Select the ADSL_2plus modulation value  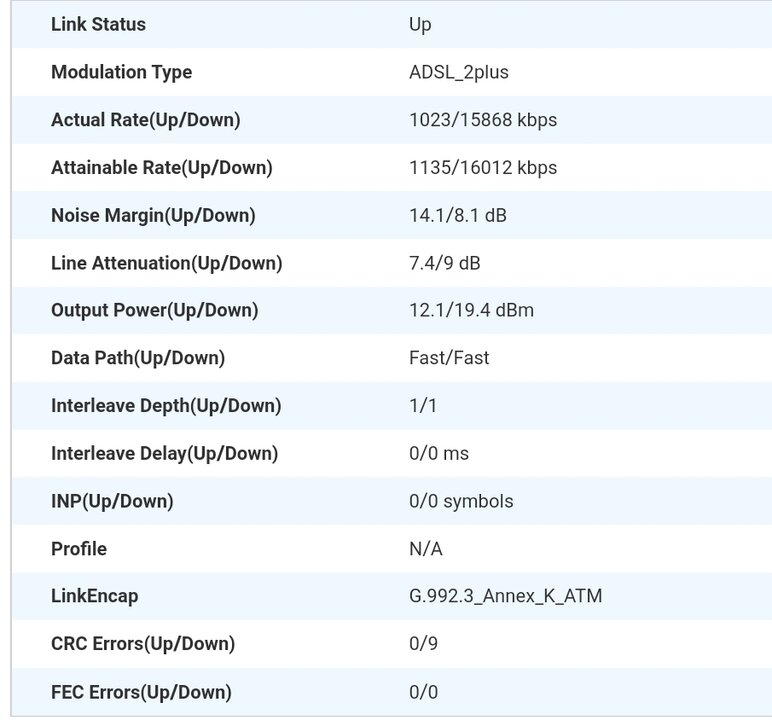point(459,72)
